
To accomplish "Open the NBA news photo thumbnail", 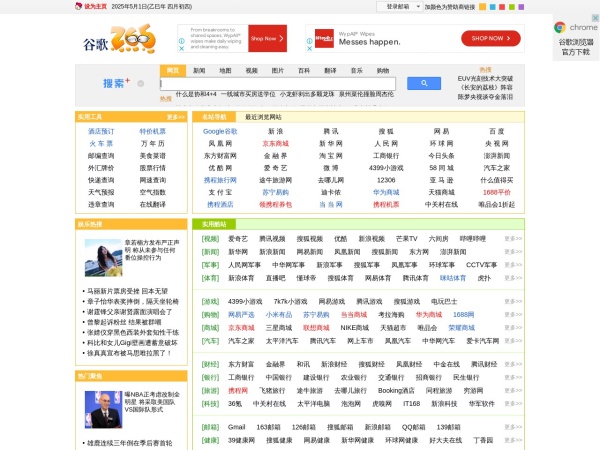I will point(103,409).
